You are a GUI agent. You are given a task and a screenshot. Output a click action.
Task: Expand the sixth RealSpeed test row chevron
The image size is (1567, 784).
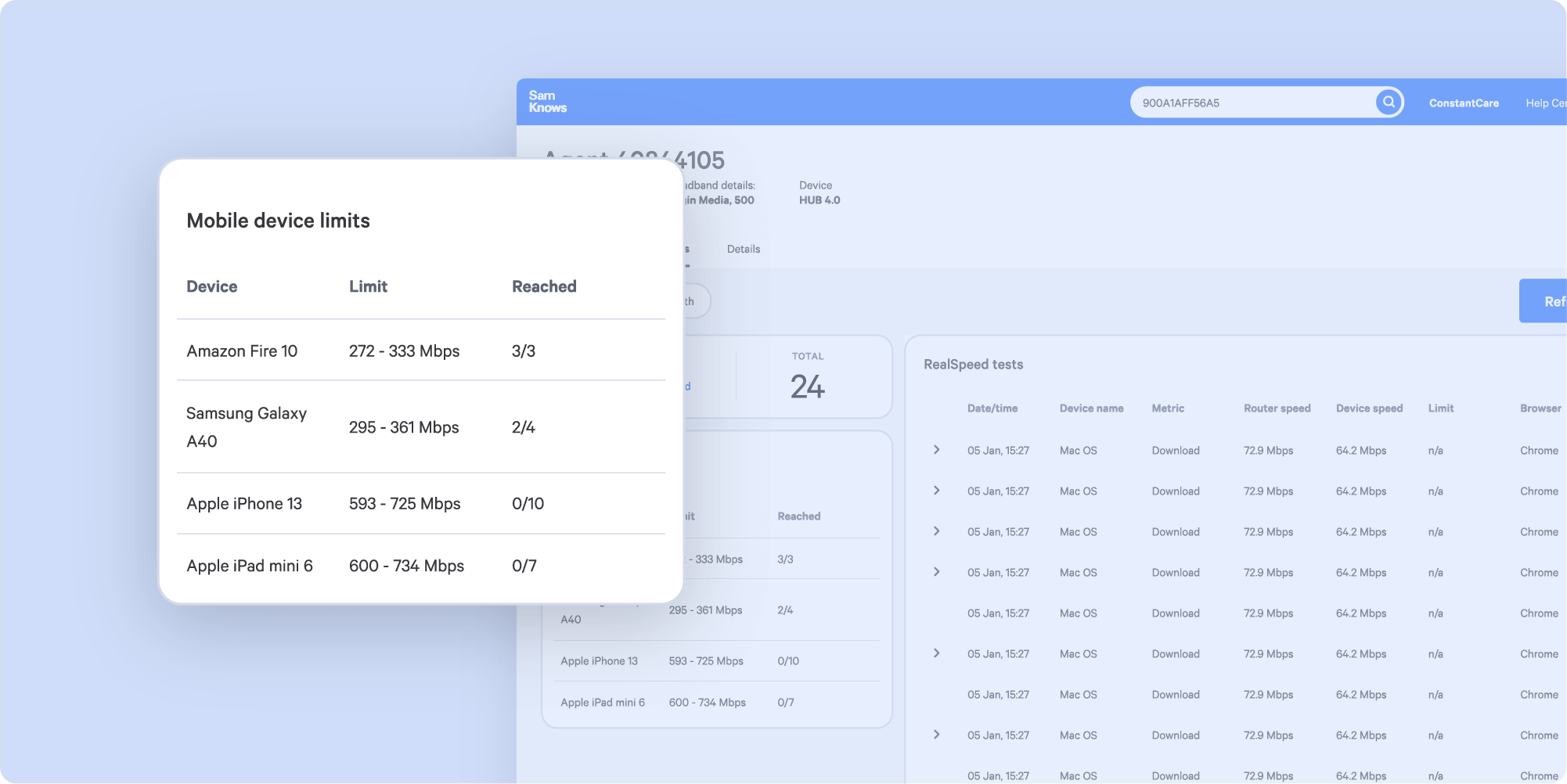(x=936, y=653)
